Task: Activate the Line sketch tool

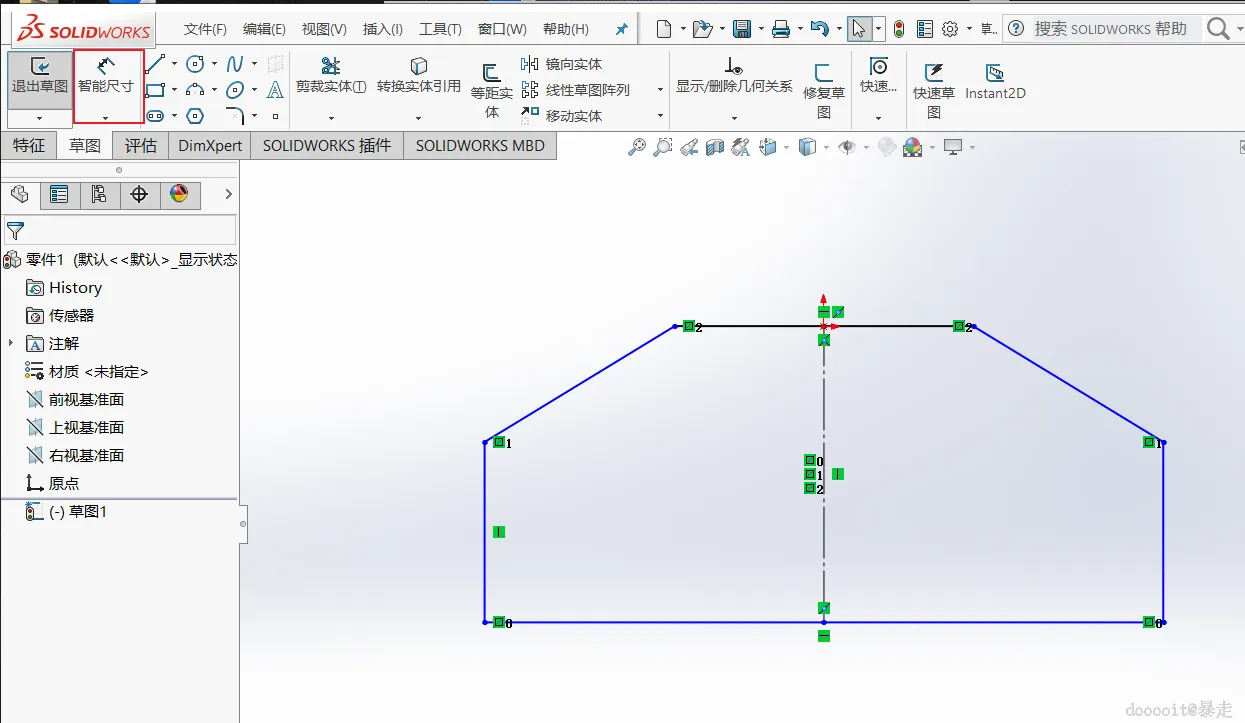Action: pyautogui.click(x=155, y=65)
